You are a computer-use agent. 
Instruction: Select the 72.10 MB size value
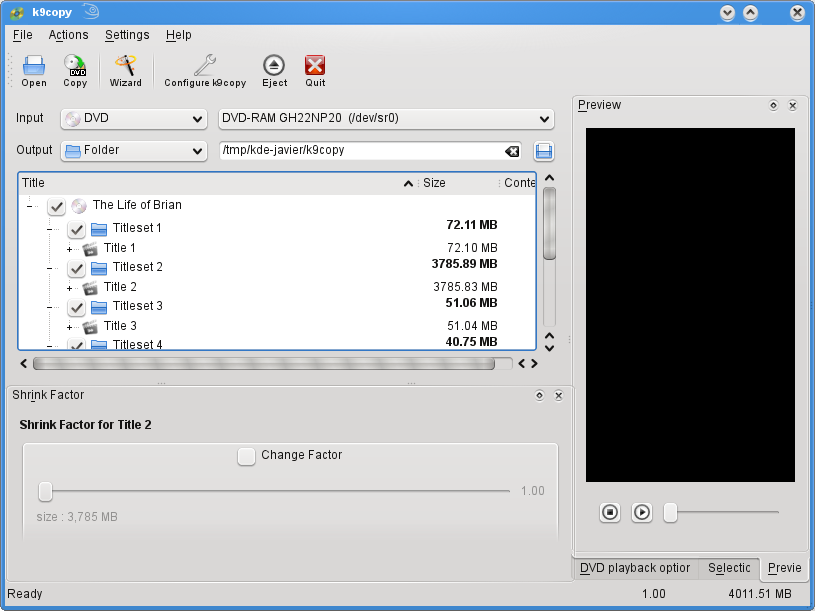[x=472, y=248]
